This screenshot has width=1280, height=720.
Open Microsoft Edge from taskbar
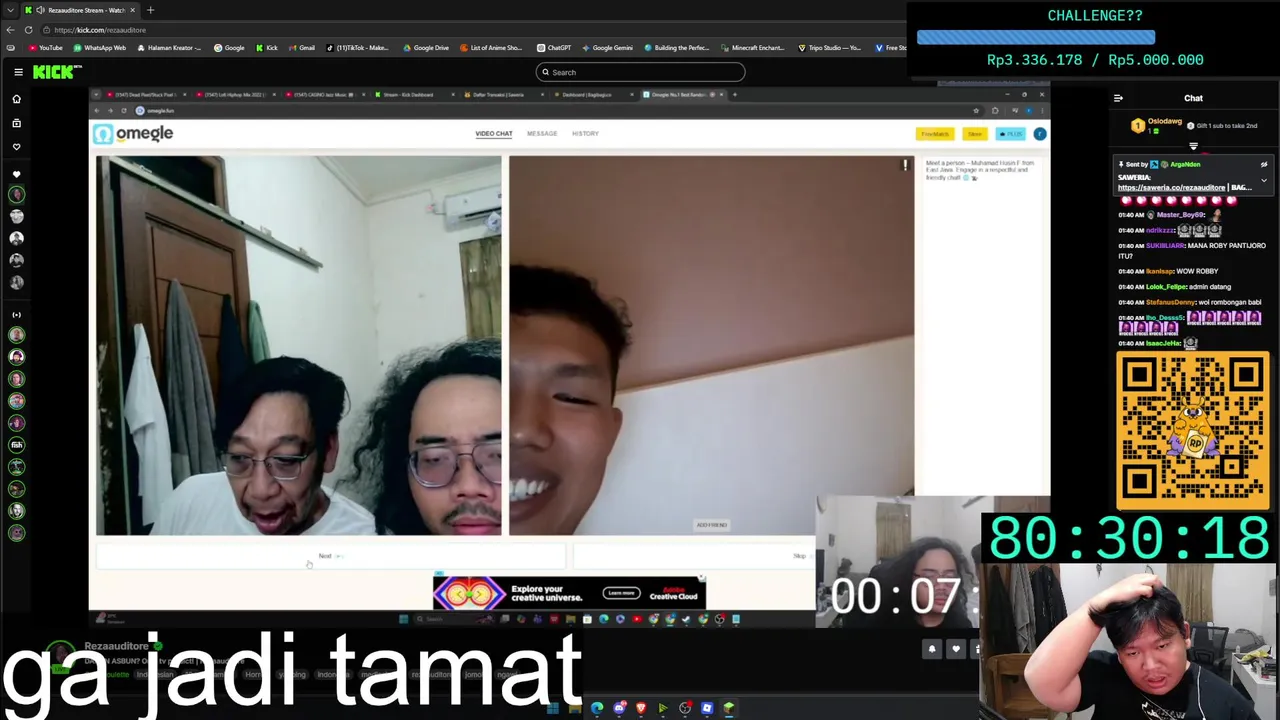597,708
